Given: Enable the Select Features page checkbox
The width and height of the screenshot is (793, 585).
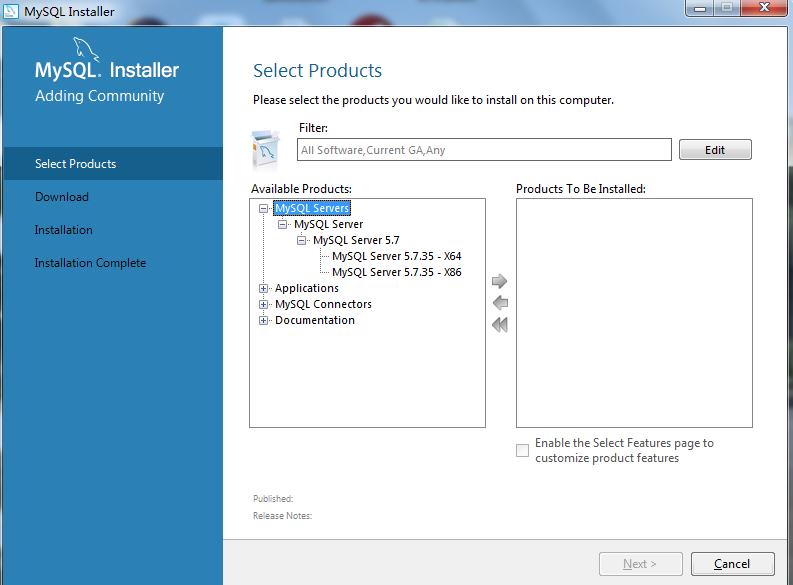Looking at the screenshot, I should coord(522,450).
